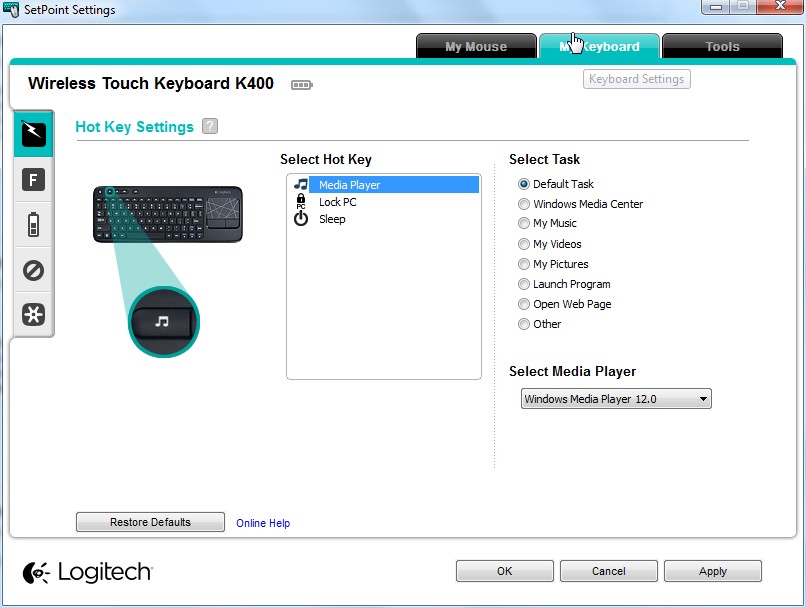Viewport: 806px width, 608px height.
Task: Choose the My Videos radio option
Action: 549,244
